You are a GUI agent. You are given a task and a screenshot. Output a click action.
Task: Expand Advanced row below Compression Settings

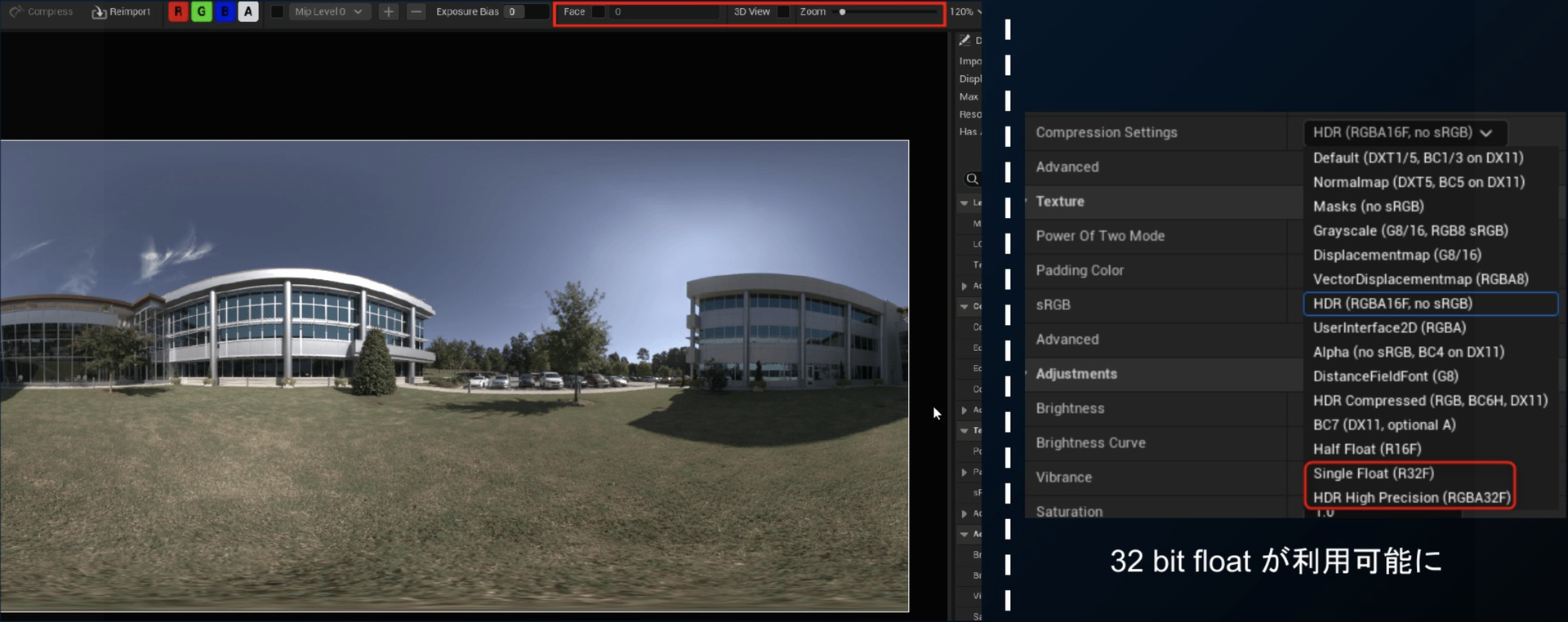pyautogui.click(x=1067, y=167)
